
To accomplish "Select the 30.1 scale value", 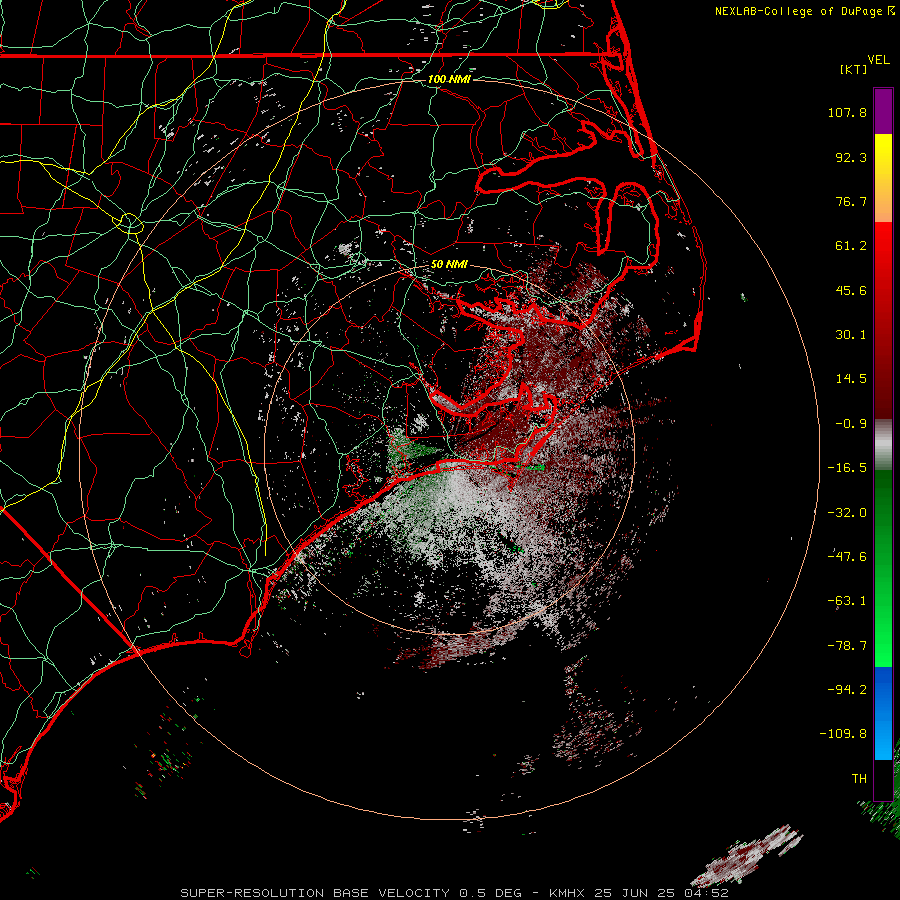I will coord(851,335).
